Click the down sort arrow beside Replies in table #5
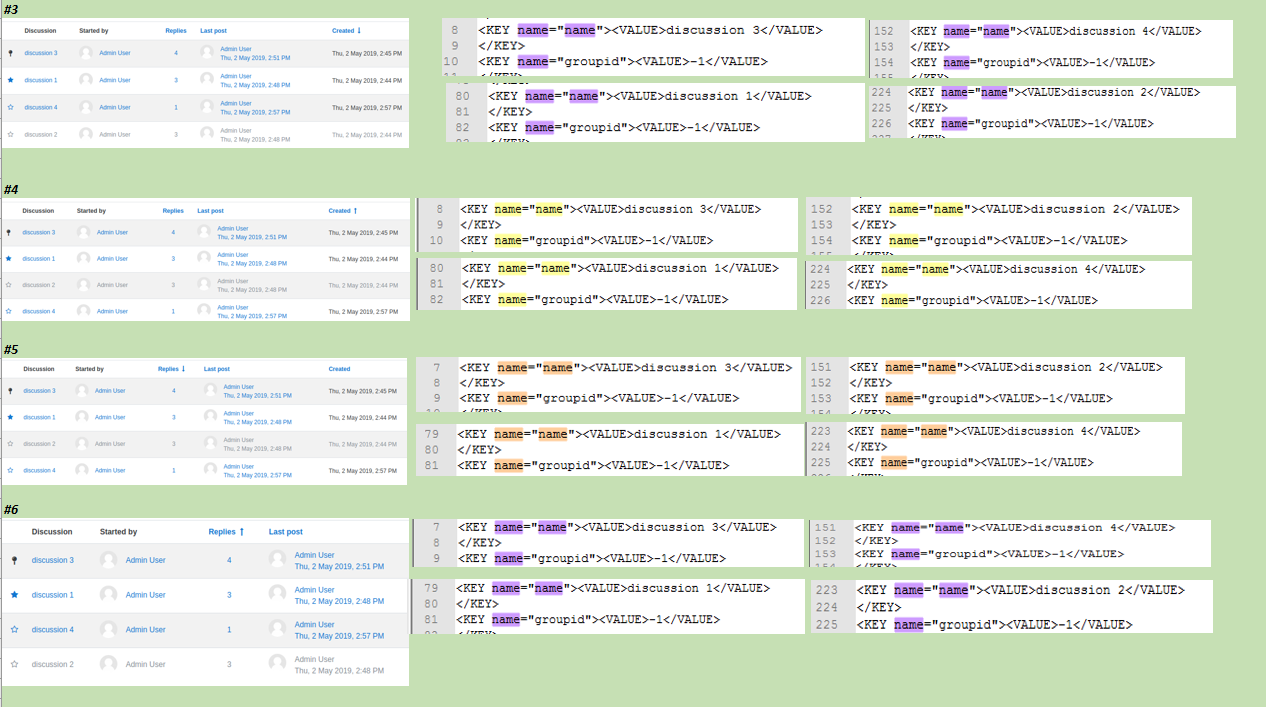The height and width of the screenshot is (707, 1266). pos(183,369)
